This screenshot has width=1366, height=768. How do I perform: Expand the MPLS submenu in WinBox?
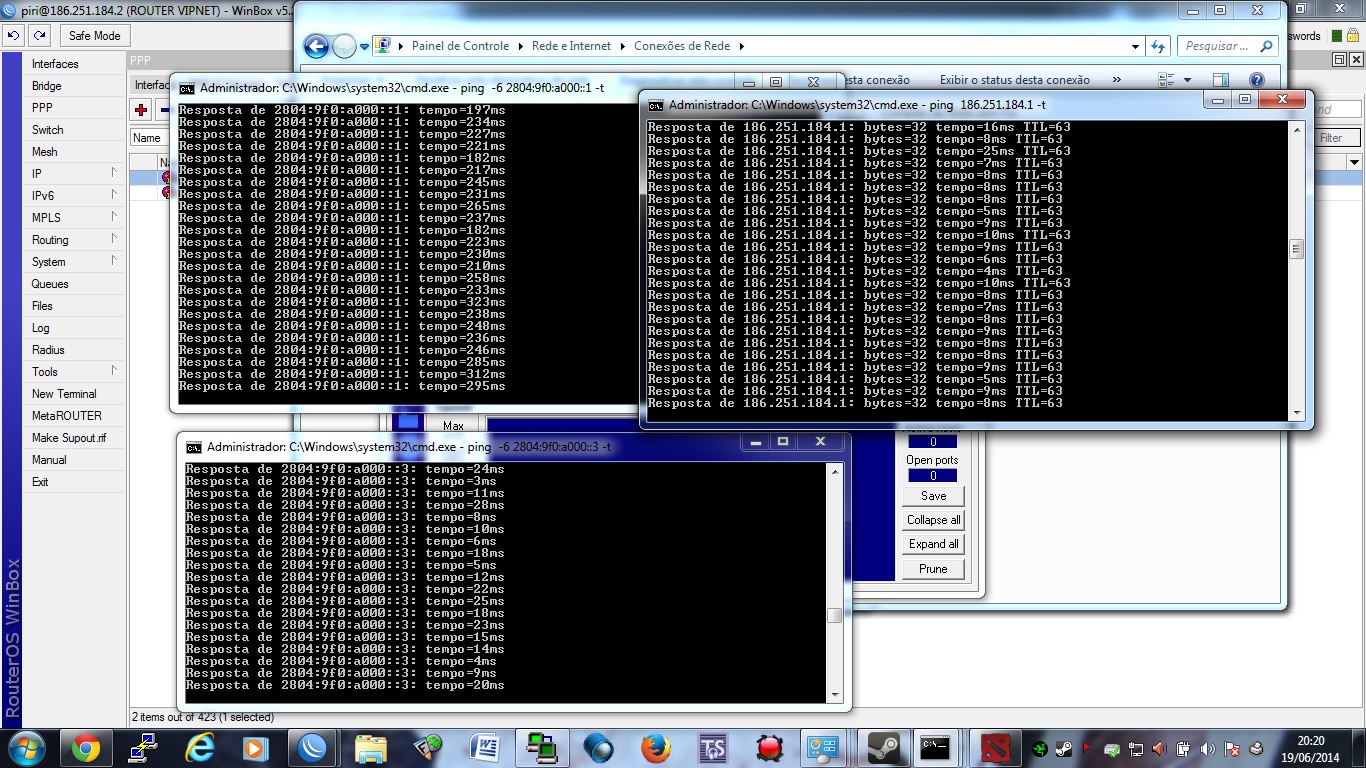(75, 218)
